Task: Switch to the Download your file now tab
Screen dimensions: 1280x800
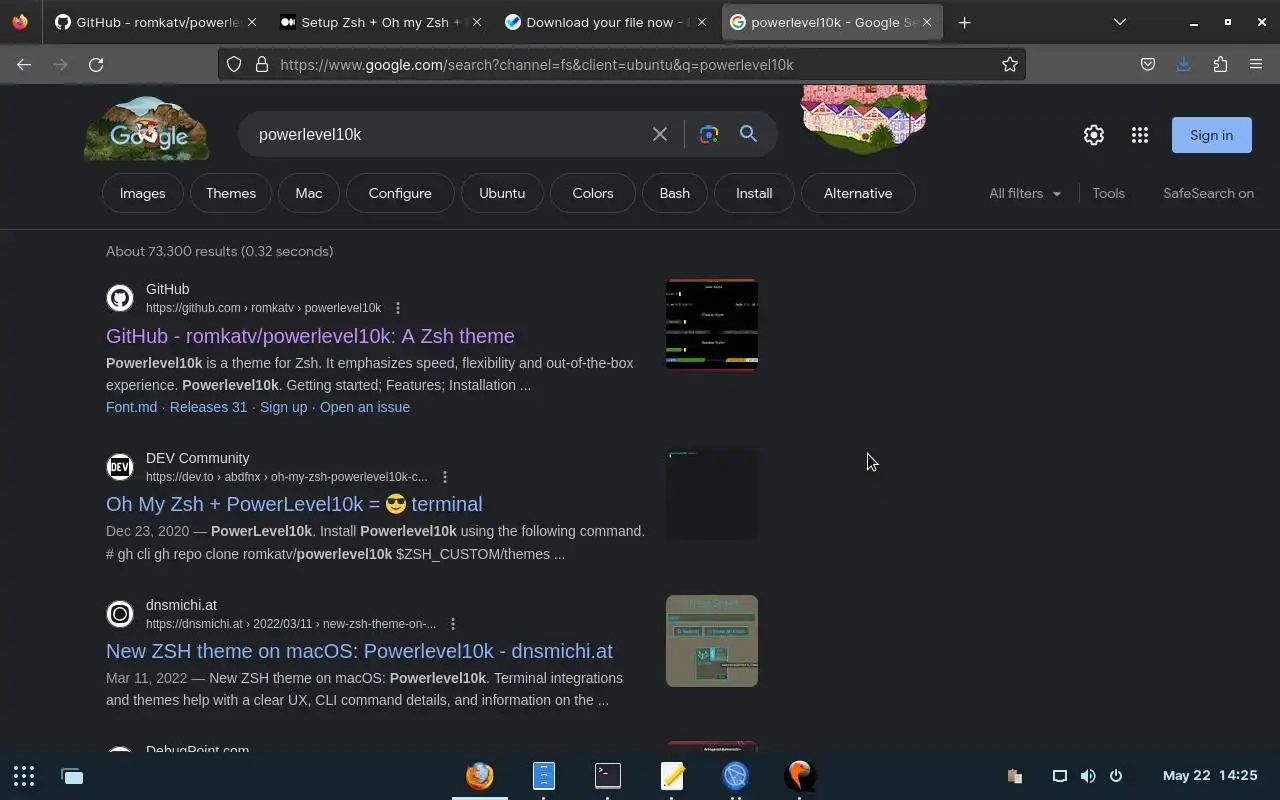Action: 606,22
